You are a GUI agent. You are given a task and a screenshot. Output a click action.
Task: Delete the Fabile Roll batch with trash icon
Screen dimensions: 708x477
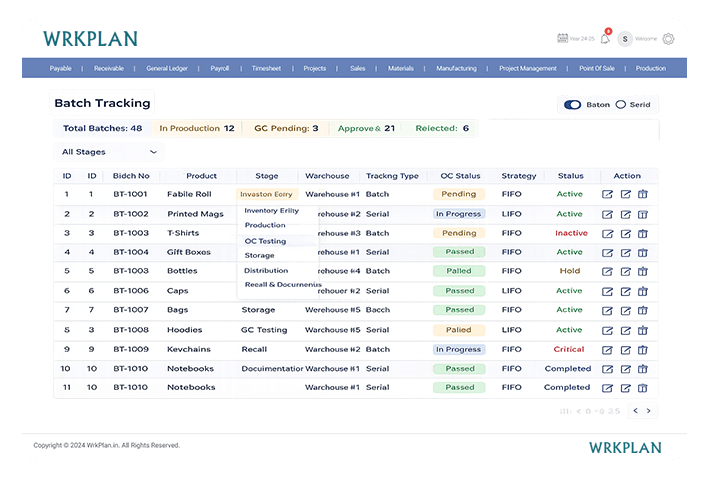(643, 194)
